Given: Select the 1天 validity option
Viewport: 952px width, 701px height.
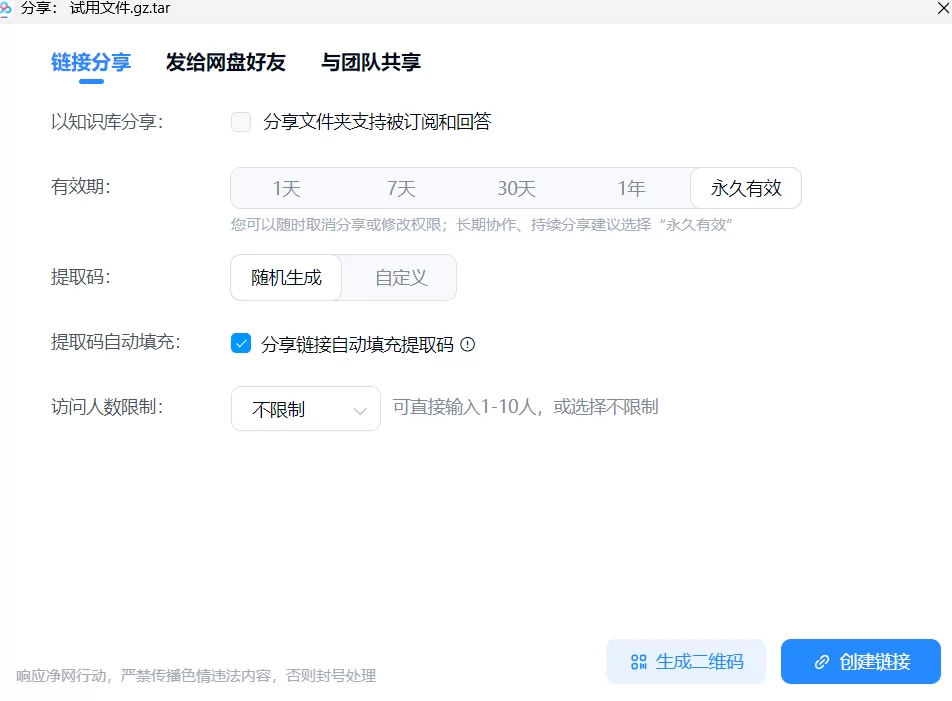Looking at the screenshot, I should point(286,188).
